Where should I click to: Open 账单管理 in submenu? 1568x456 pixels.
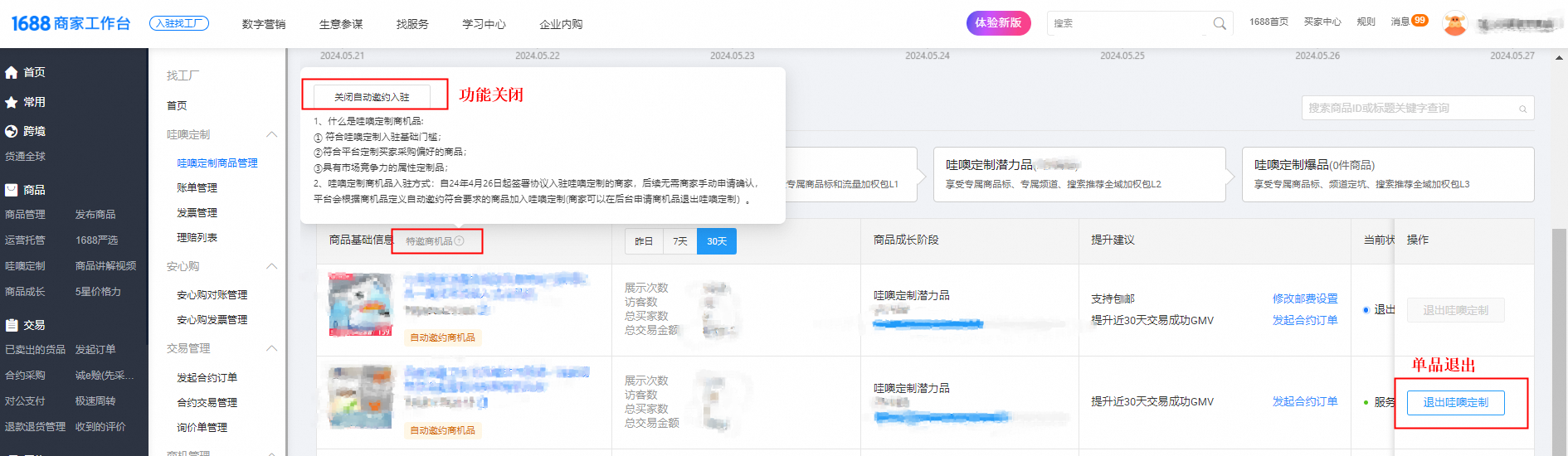[x=197, y=188]
